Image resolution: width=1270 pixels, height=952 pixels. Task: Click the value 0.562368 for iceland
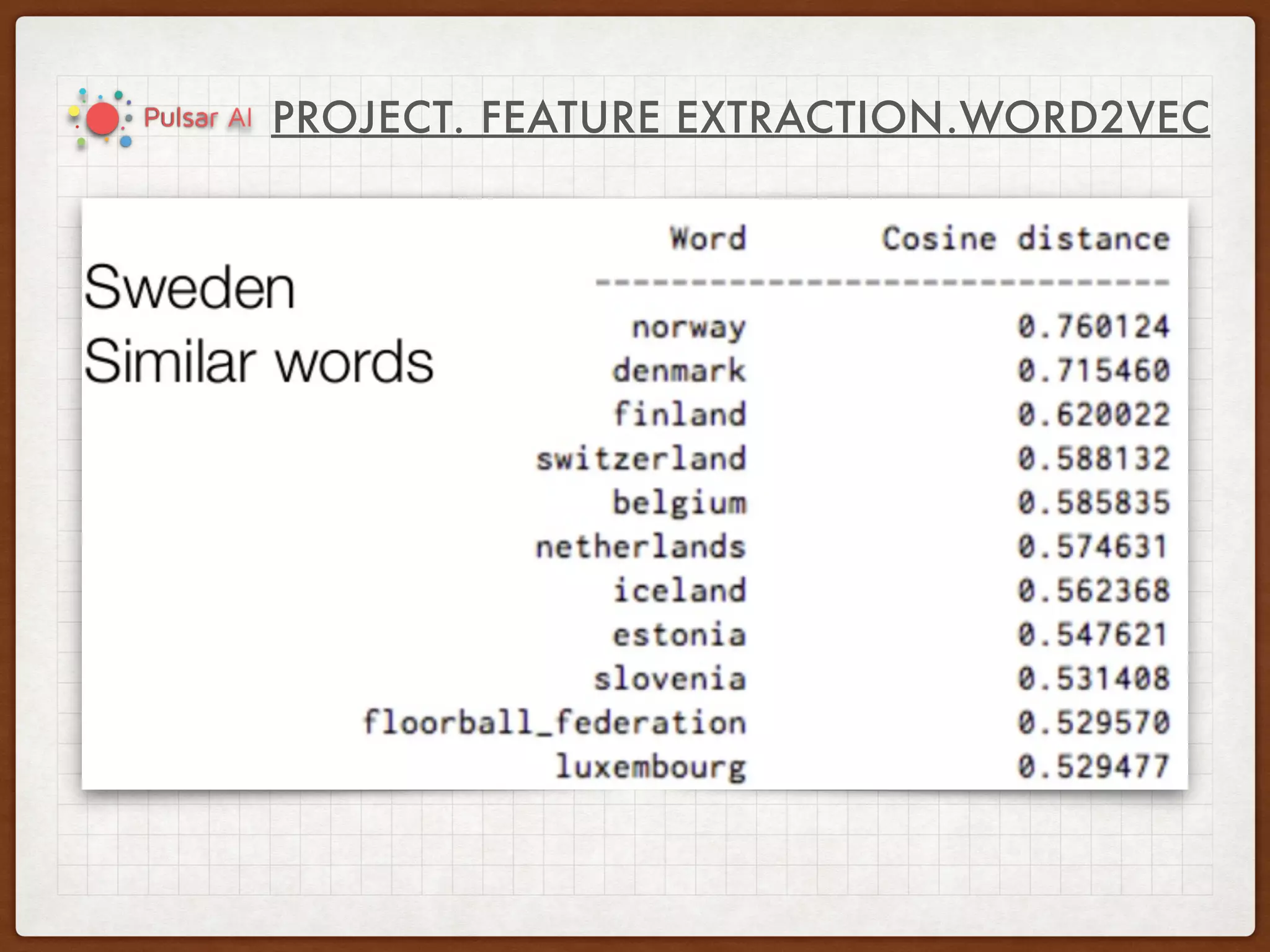click(x=1094, y=591)
